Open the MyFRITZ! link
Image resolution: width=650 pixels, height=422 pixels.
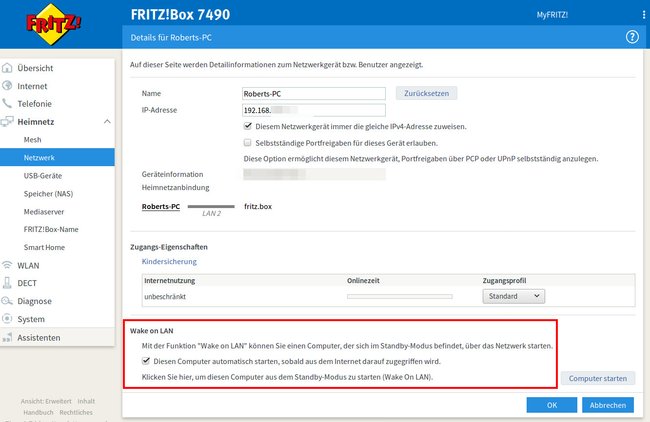(552, 15)
